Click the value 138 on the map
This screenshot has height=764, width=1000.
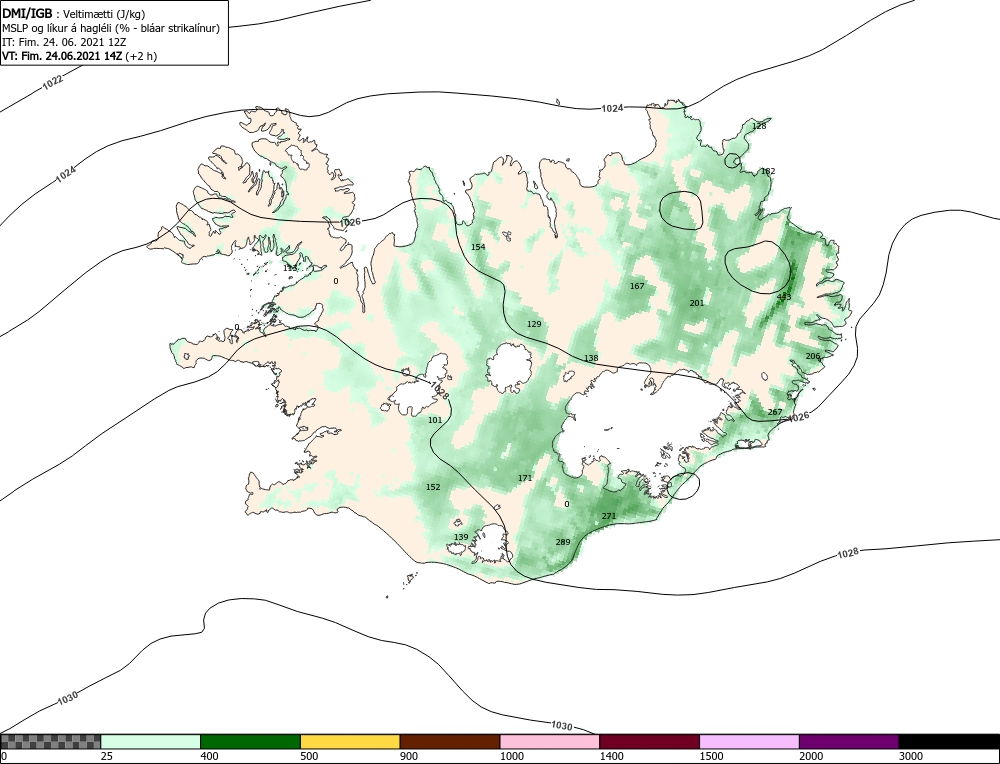pos(591,358)
